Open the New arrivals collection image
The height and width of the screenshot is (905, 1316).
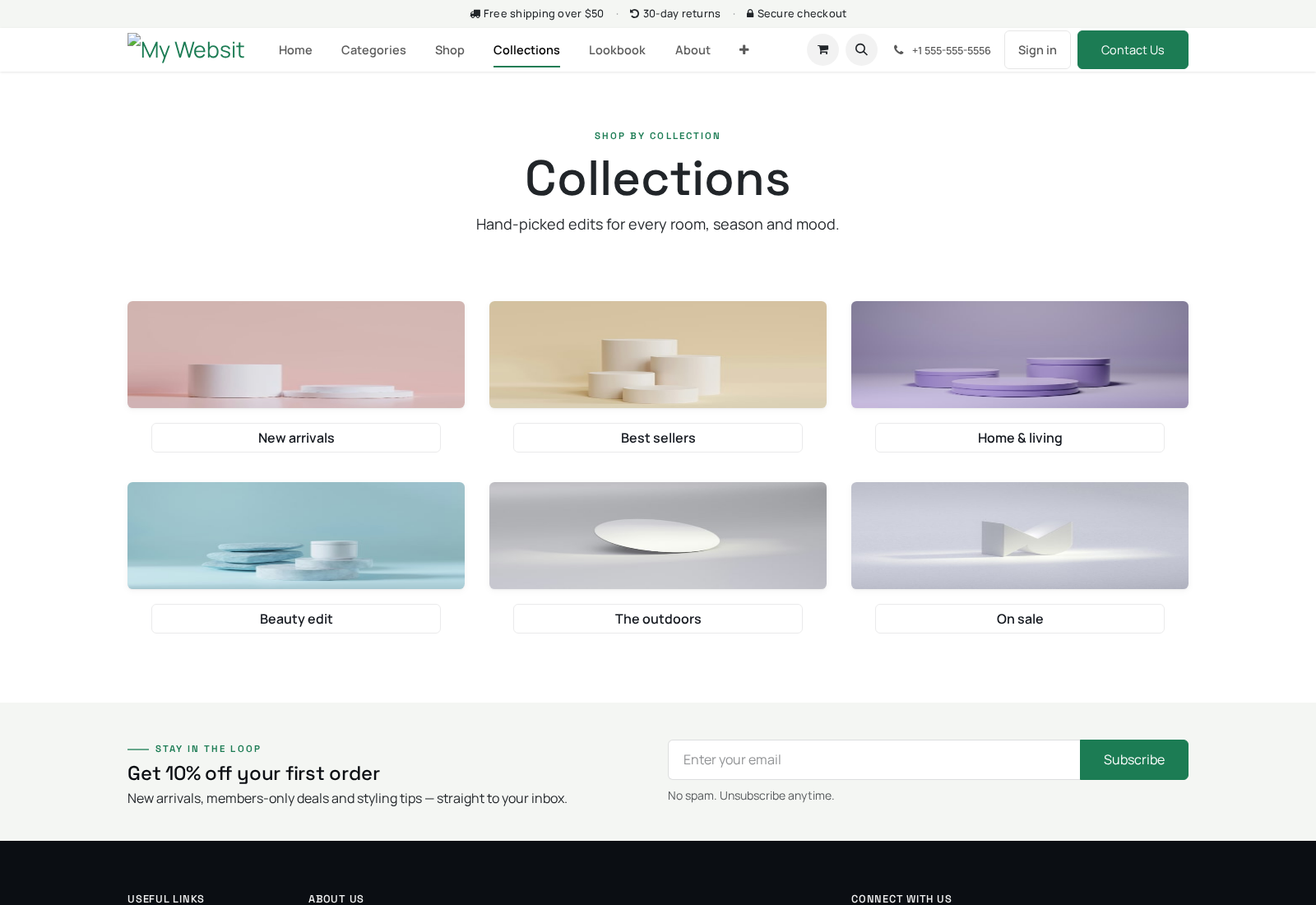[296, 355]
